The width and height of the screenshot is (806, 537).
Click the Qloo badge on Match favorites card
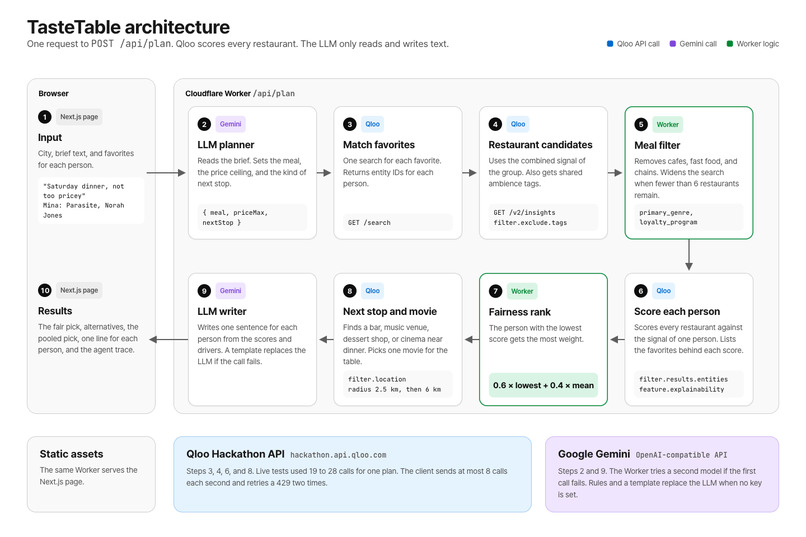tap(372, 124)
